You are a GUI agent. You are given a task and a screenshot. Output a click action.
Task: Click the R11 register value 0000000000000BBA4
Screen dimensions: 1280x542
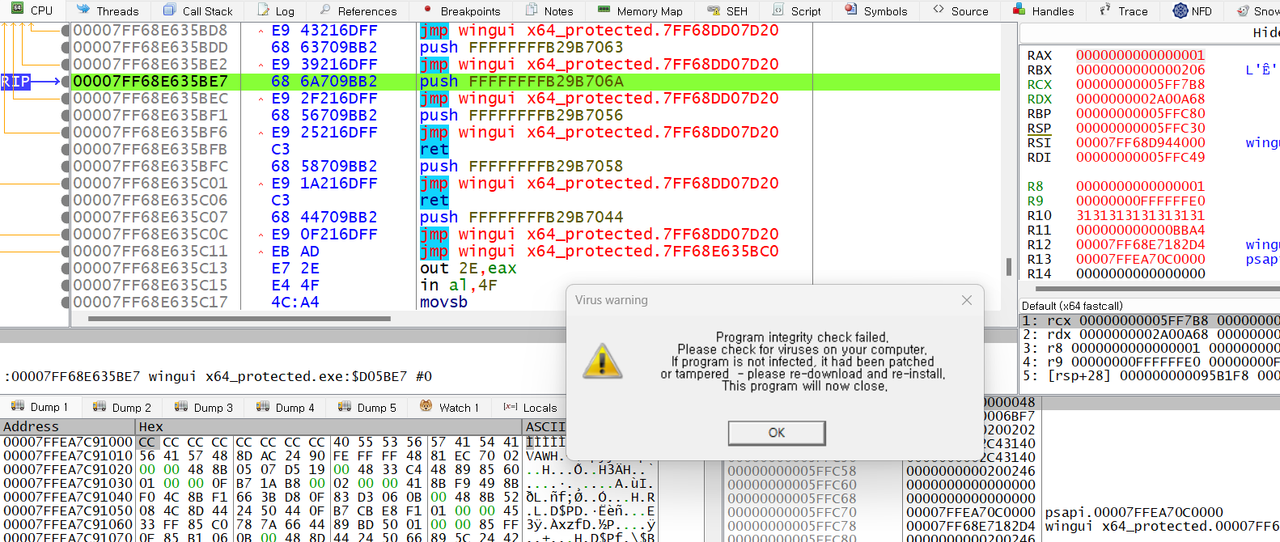point(1141,230)
